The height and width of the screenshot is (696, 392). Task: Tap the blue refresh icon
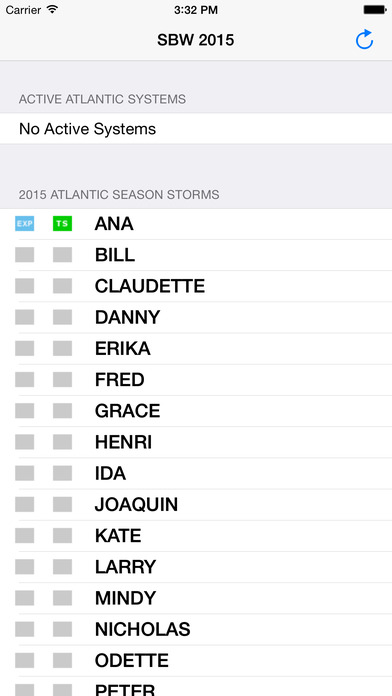(x=364, y=40)
